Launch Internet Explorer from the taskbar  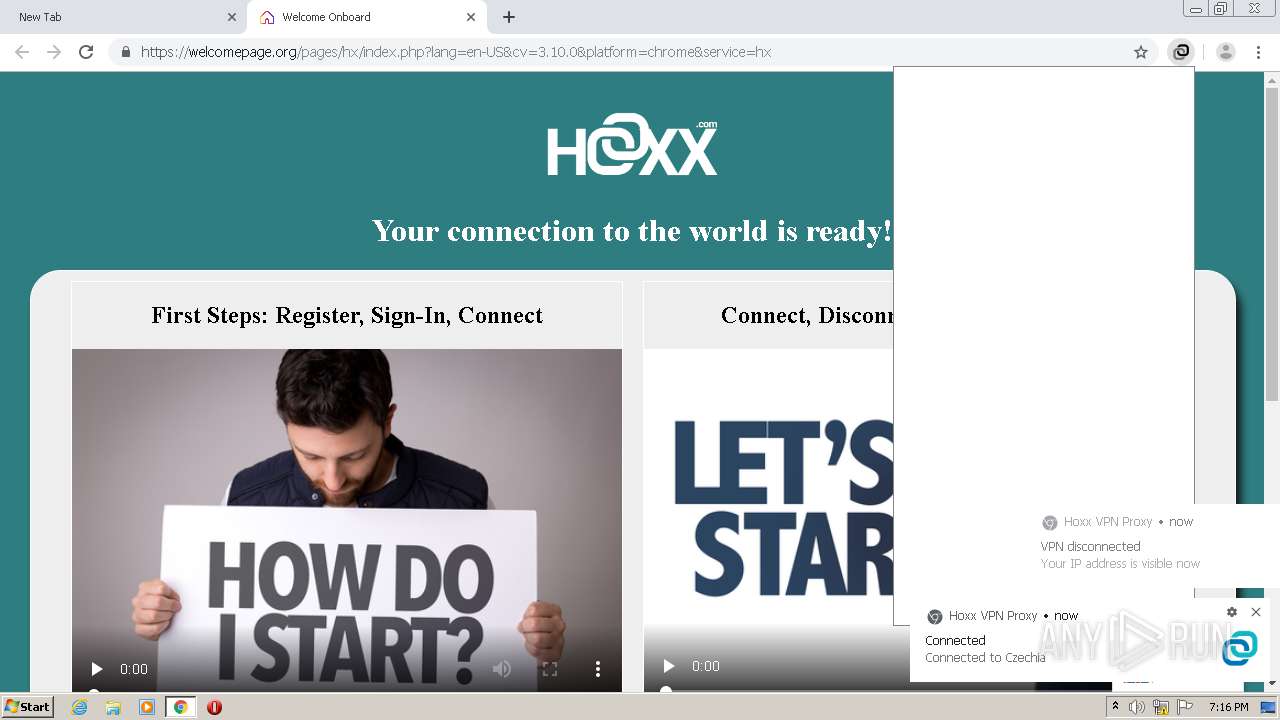[79, 707]
